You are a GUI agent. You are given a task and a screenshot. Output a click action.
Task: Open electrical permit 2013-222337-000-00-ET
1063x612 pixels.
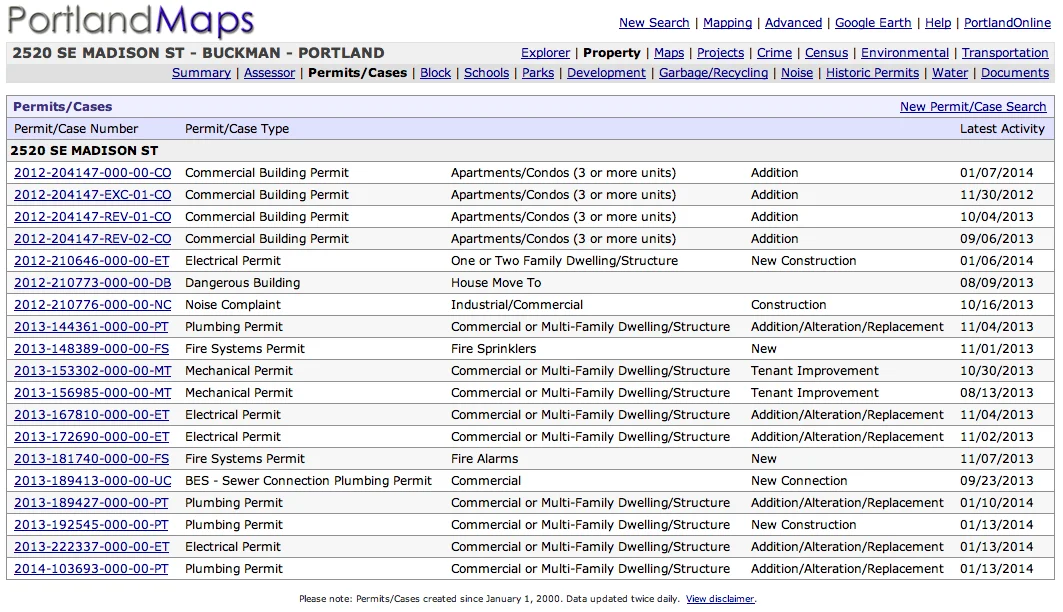[92, 547]
